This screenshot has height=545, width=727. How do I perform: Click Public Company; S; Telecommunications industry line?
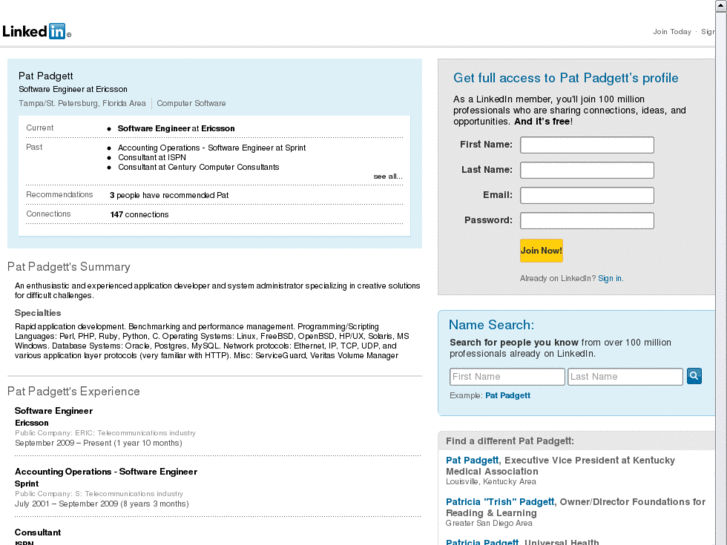pos(99,494)
